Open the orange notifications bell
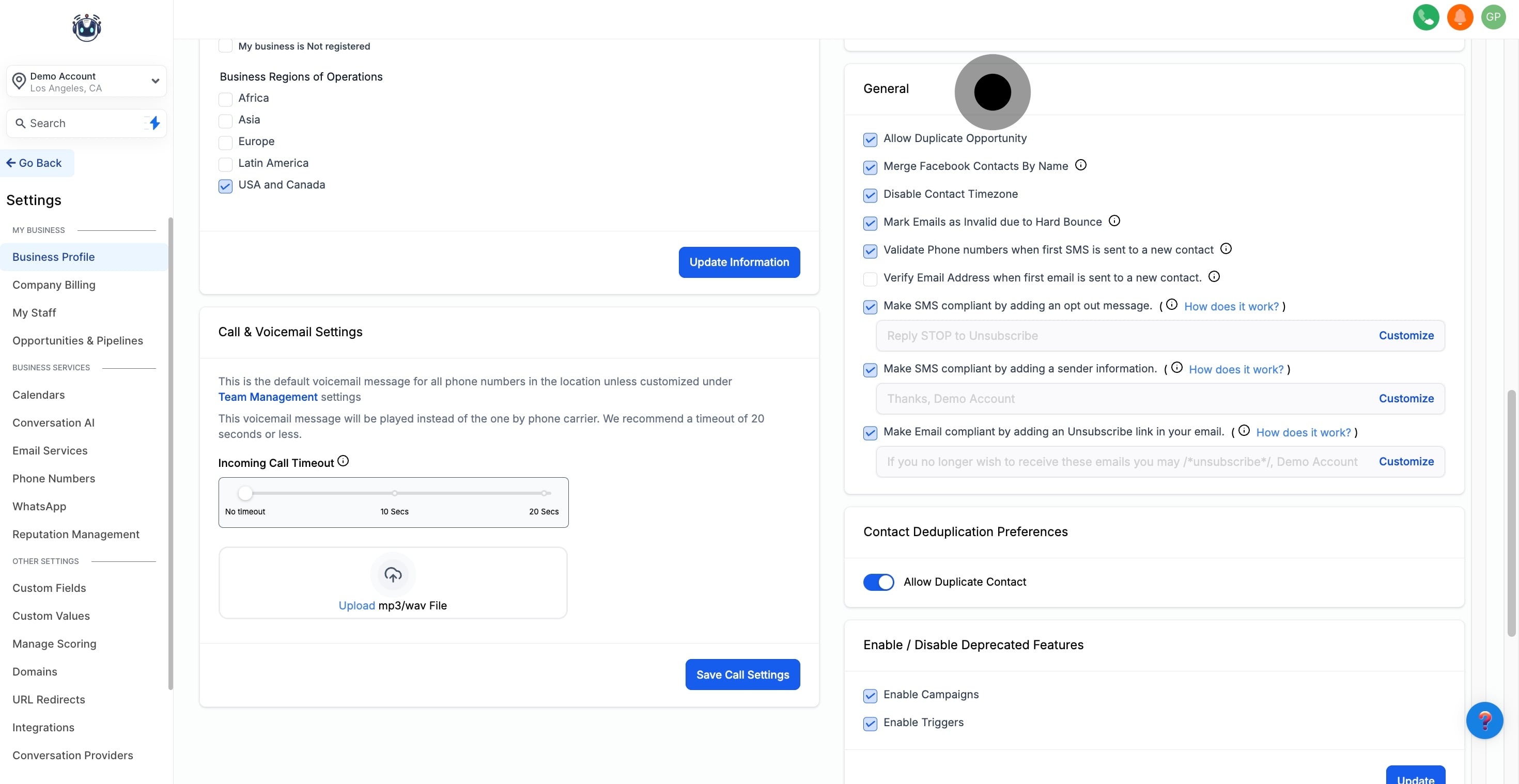 (x=1460, y=17)
